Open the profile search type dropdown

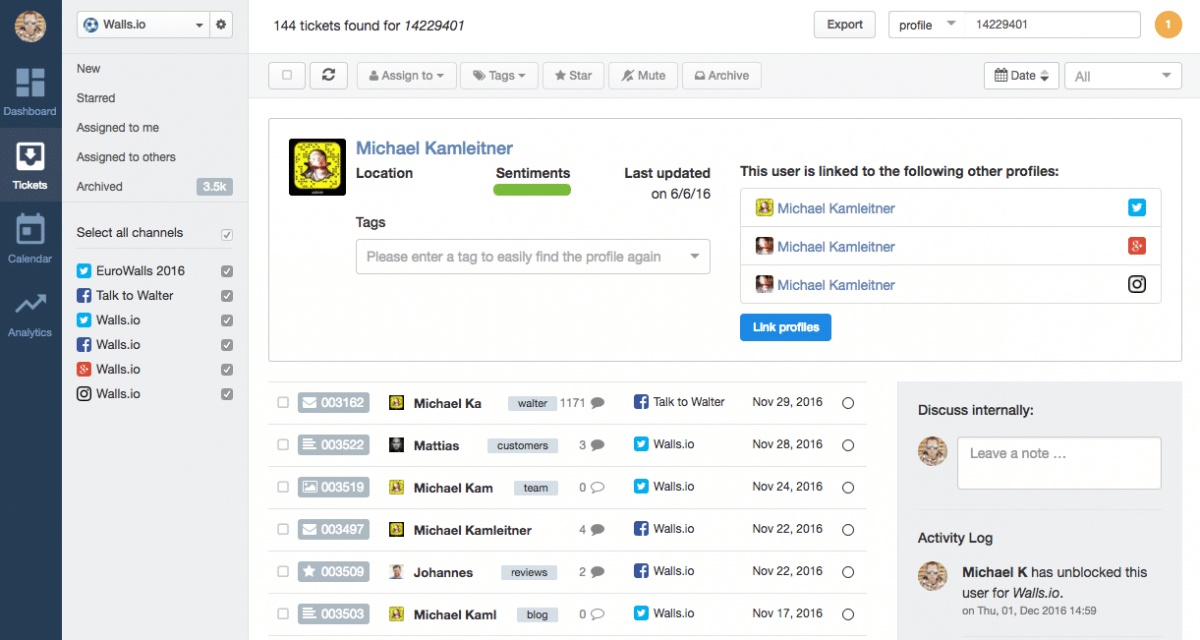[x=927, y=25]
